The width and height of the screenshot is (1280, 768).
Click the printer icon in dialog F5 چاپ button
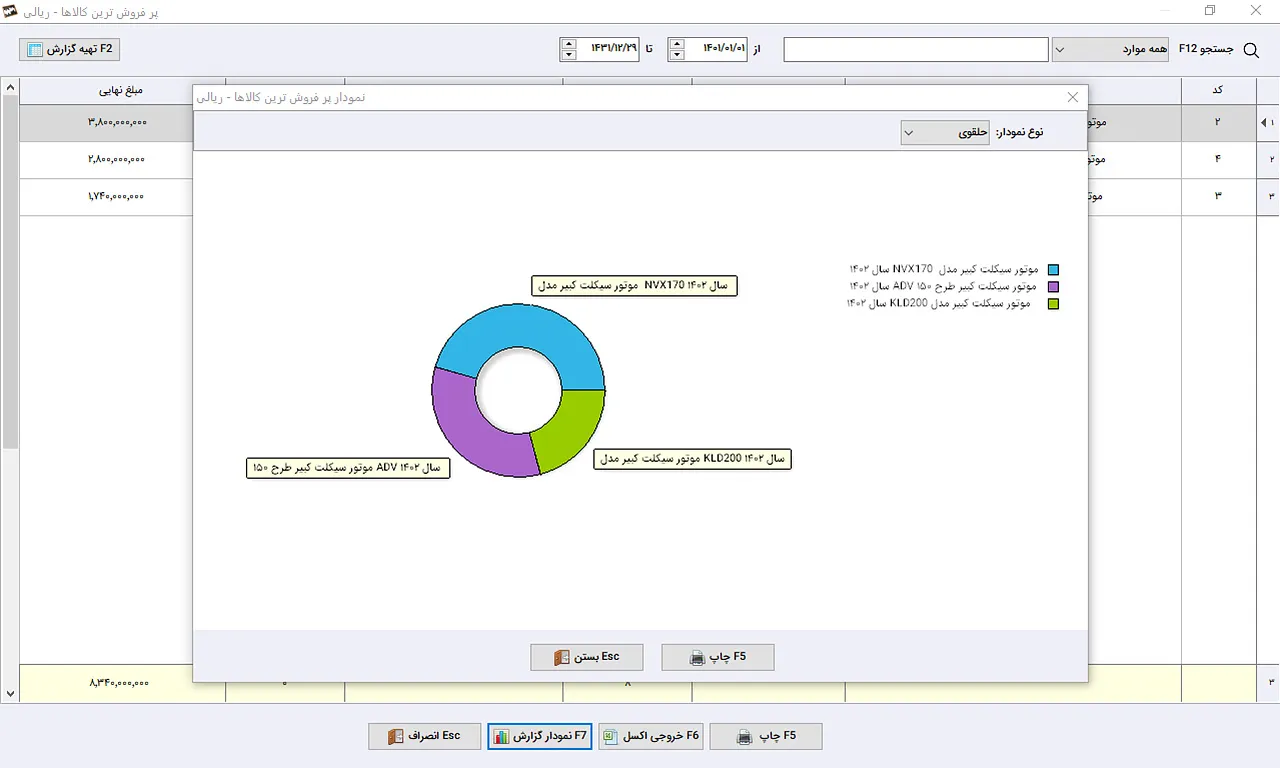[698, 658]
